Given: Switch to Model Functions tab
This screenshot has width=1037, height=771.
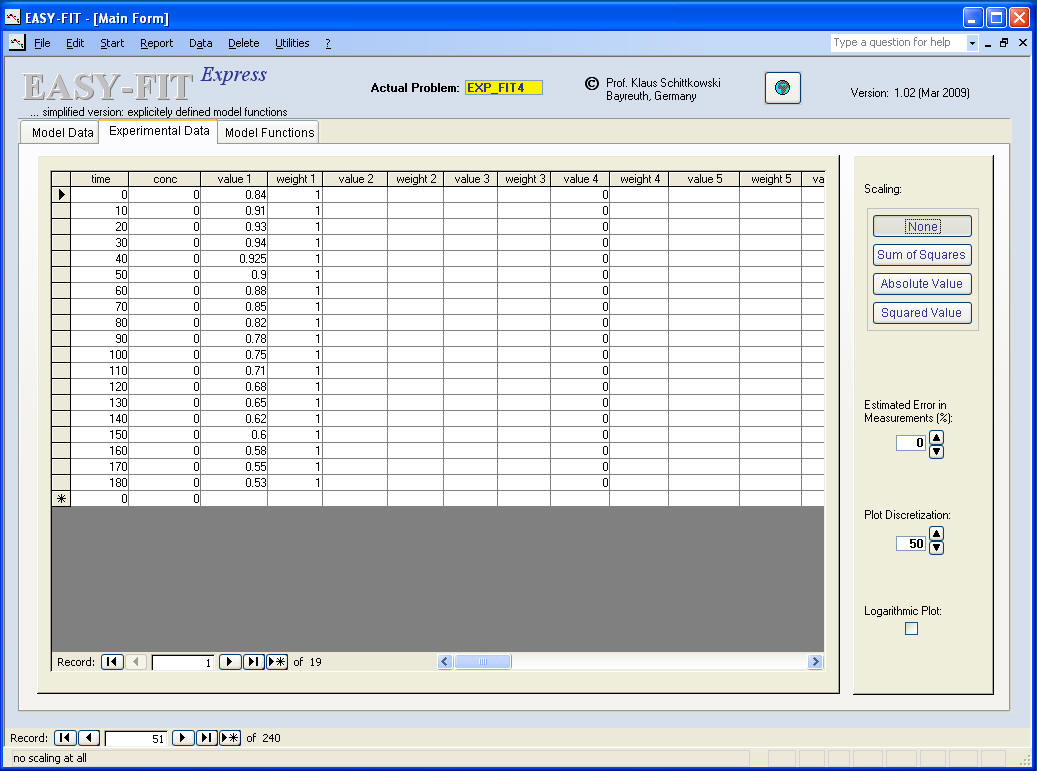Looking at the screenshot, I should [x=269, y=132].
